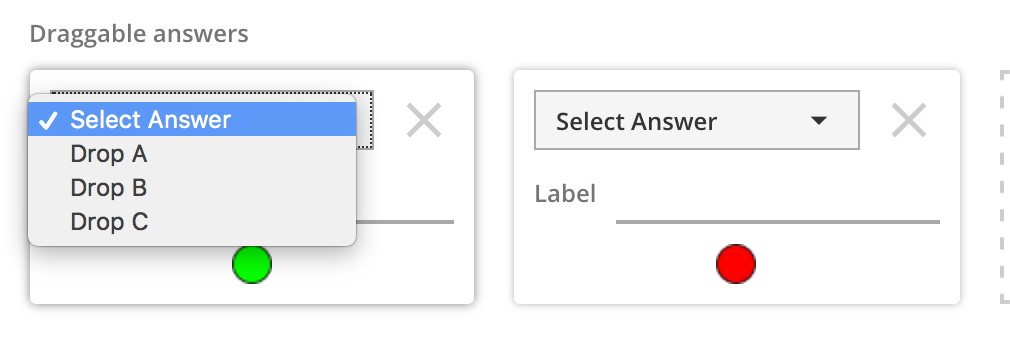Screen dimensions: 1010x362
Task: Remove the red-dot answer card with its X
Action: pyautogui.click(x=909, y=120)
